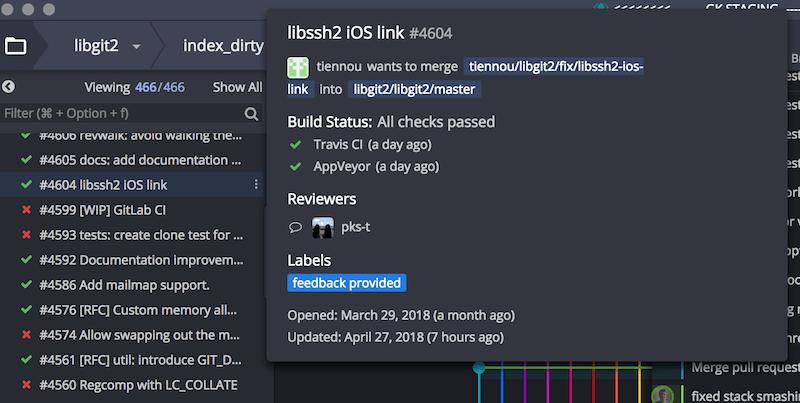The width and height of the screenshot is (800, 403).
Task: Select the index_dirty branch breadcrumb
Action: (x=223, y=46)
